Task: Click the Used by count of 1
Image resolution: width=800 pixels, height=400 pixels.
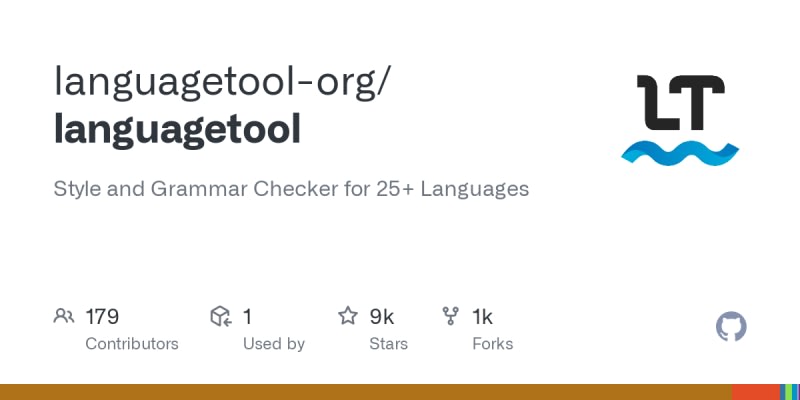Action: pyautogui.click(x=247, y=317)
